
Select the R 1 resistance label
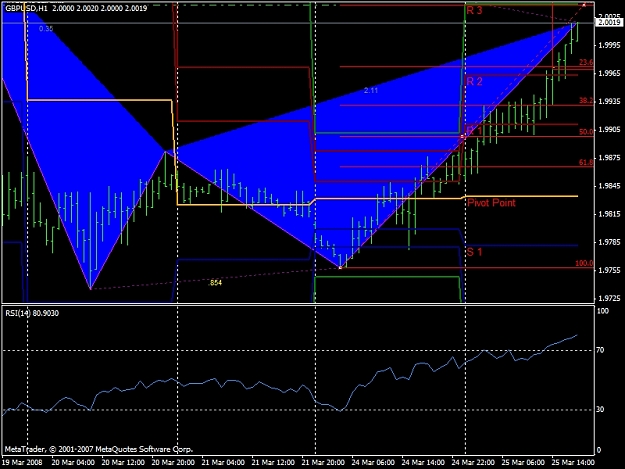474,131
